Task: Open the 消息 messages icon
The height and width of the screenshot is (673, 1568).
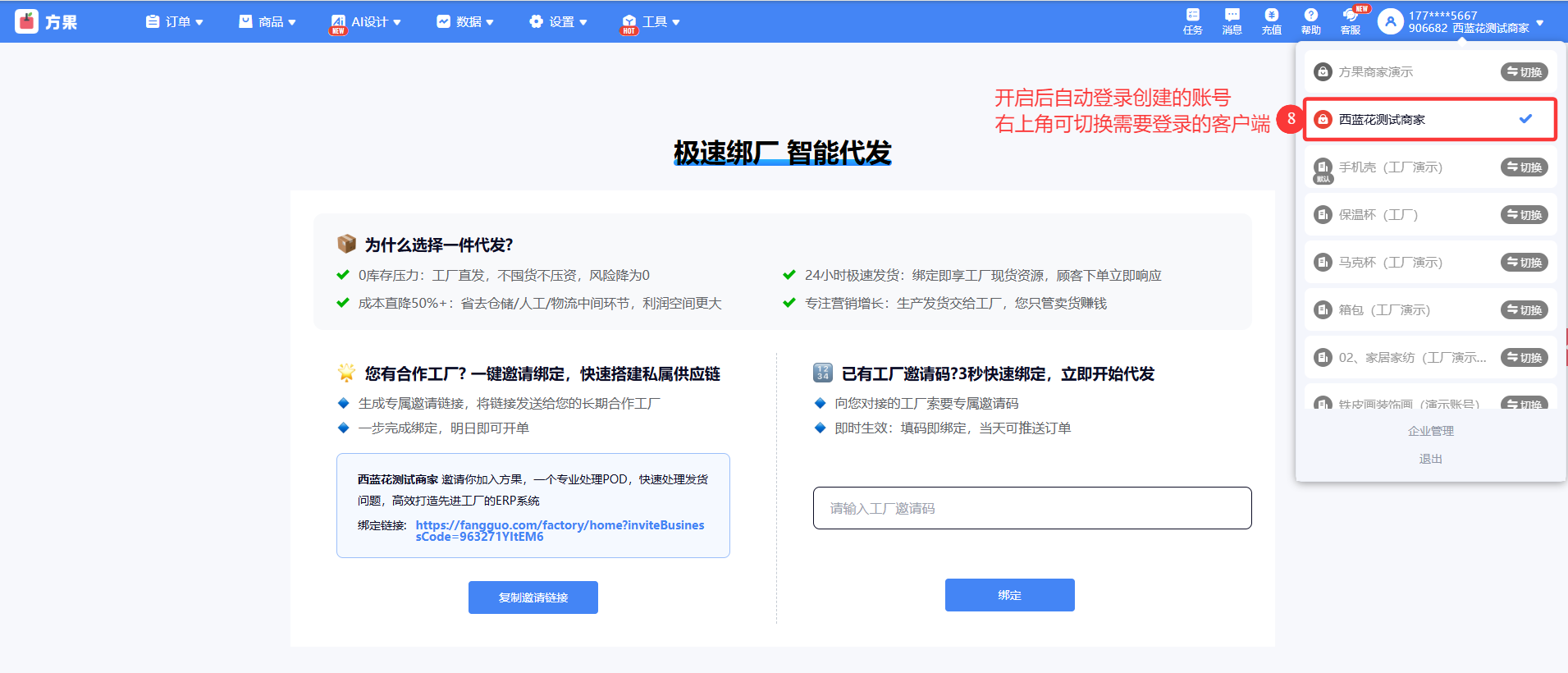Action: click(1232, 21)
